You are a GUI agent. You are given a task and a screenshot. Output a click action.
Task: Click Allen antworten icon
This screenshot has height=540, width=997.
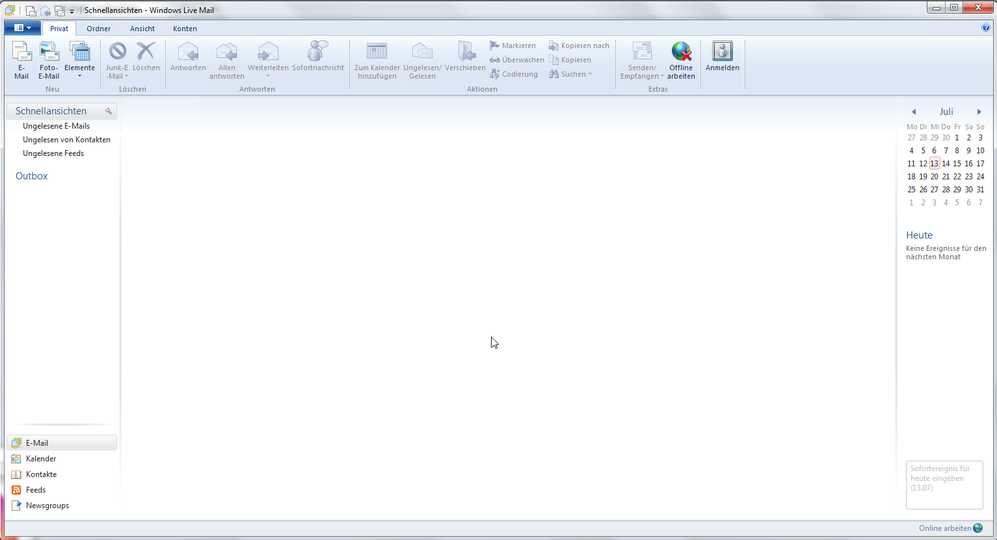227,51
